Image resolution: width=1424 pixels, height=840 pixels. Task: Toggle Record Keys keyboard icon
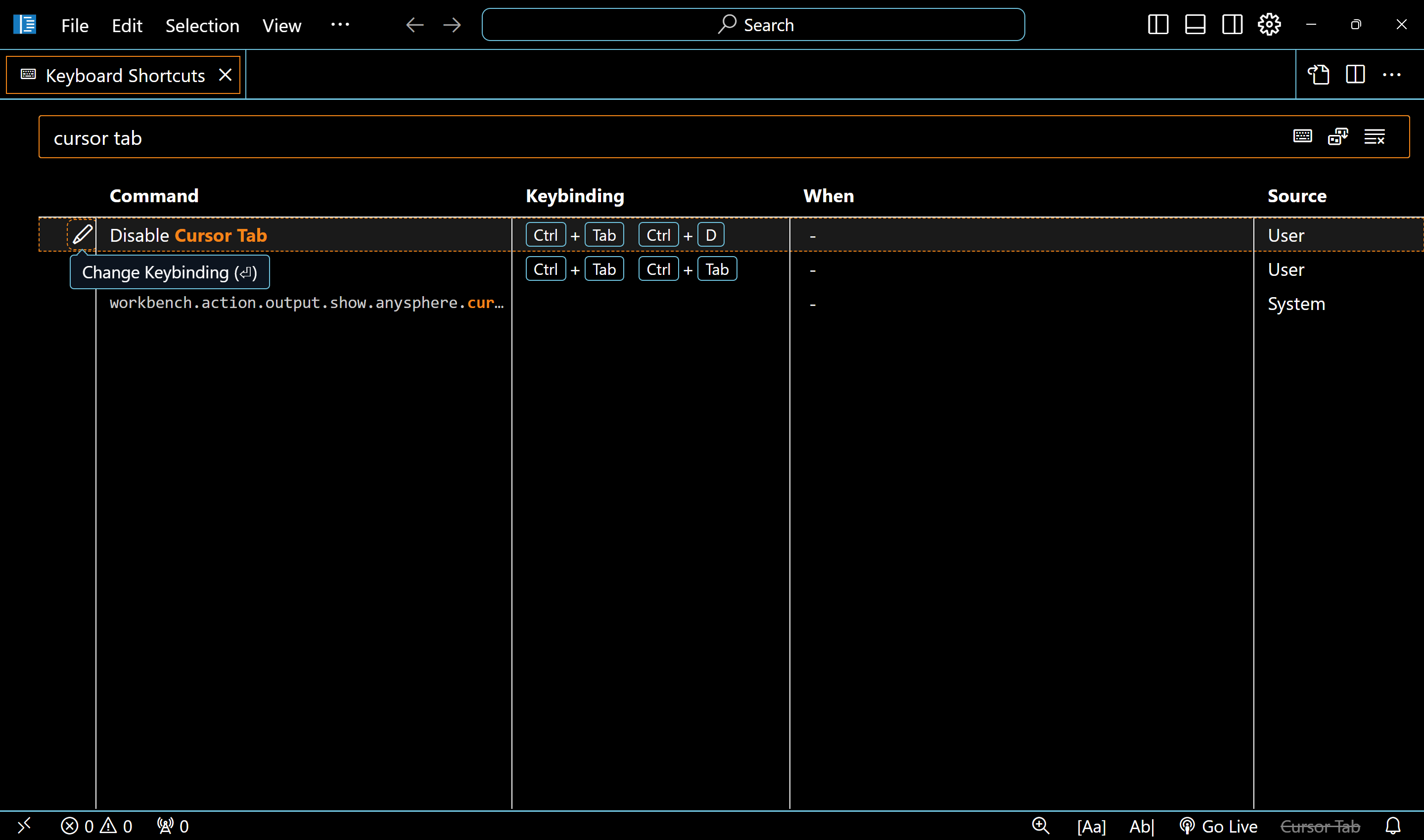[1302, 136]
